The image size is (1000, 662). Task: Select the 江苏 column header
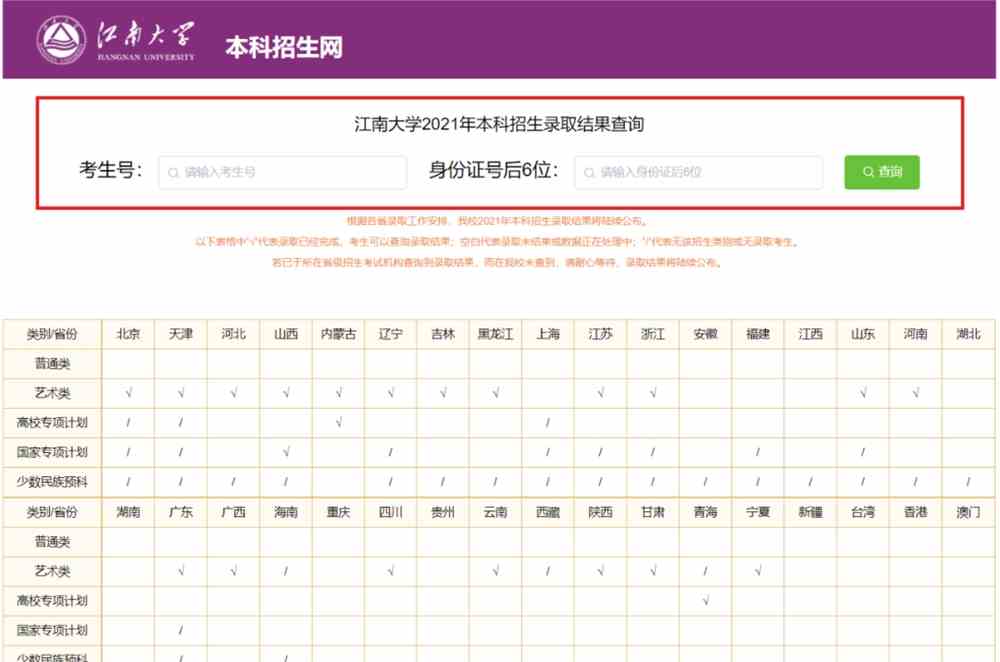[x=600, y=334]
